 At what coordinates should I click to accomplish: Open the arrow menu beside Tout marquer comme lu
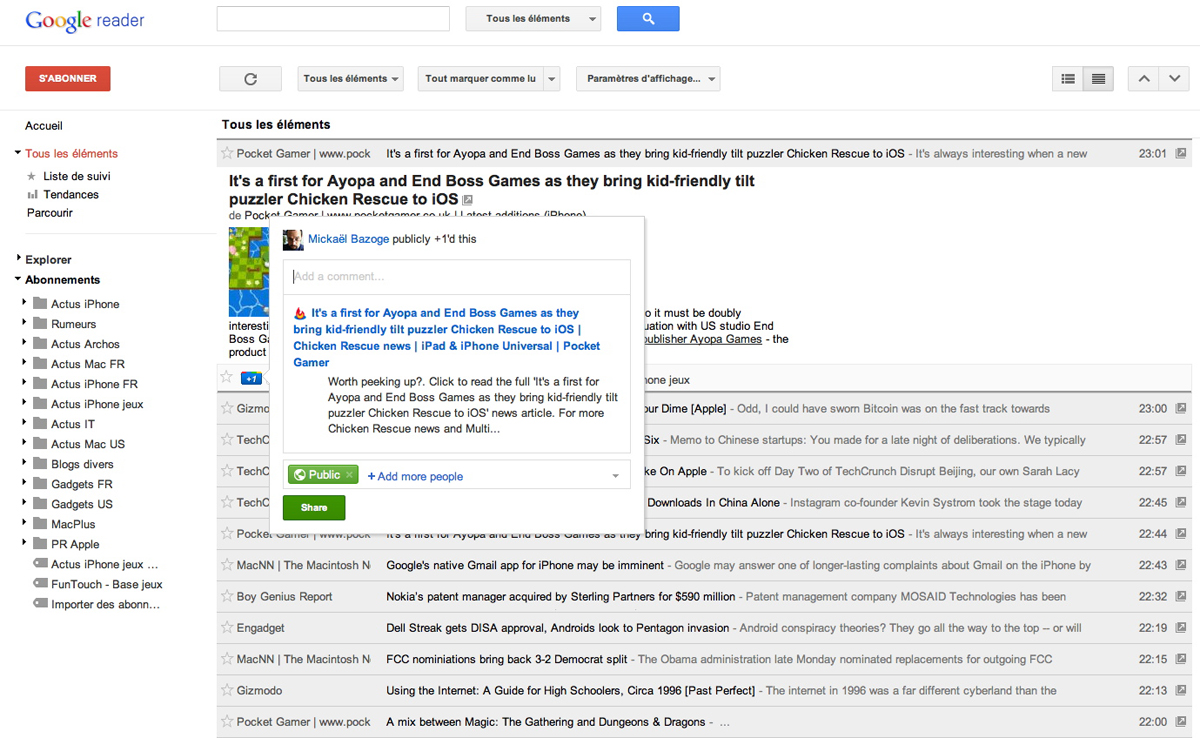[552, 79]
